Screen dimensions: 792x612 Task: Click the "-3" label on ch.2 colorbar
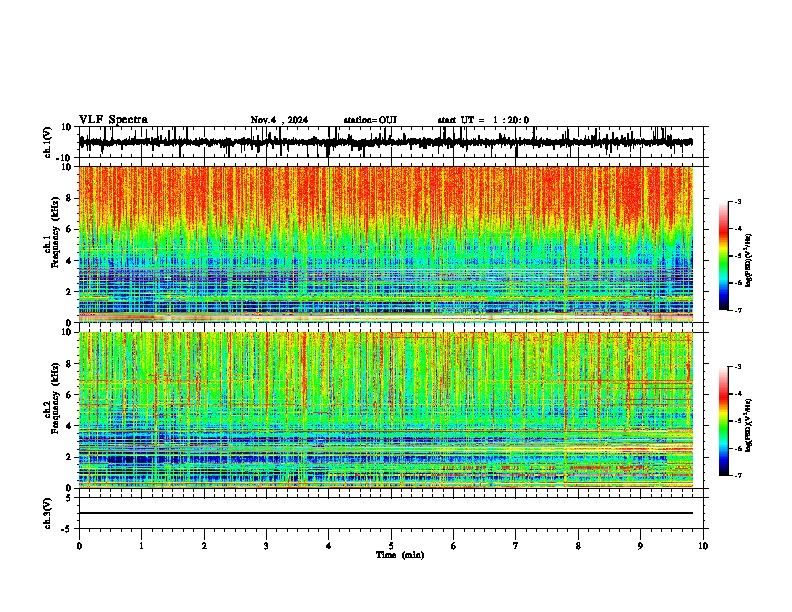[738, 367]
